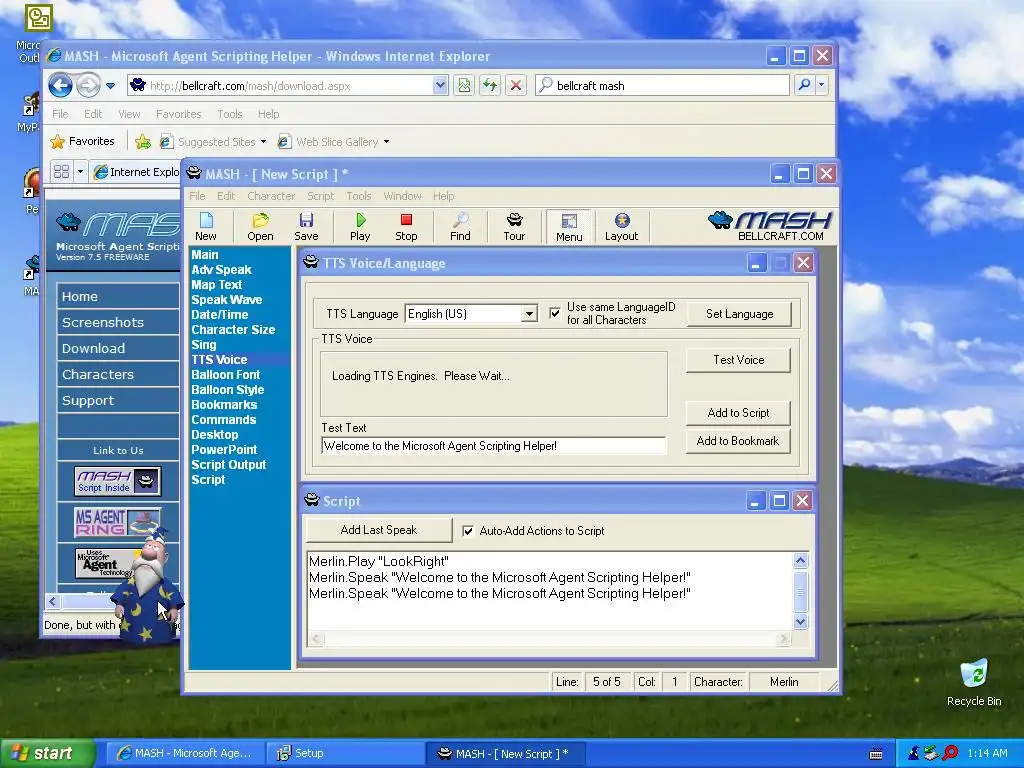
Task: Click the MASH Script Inside banner
Action: click(118, 481)
